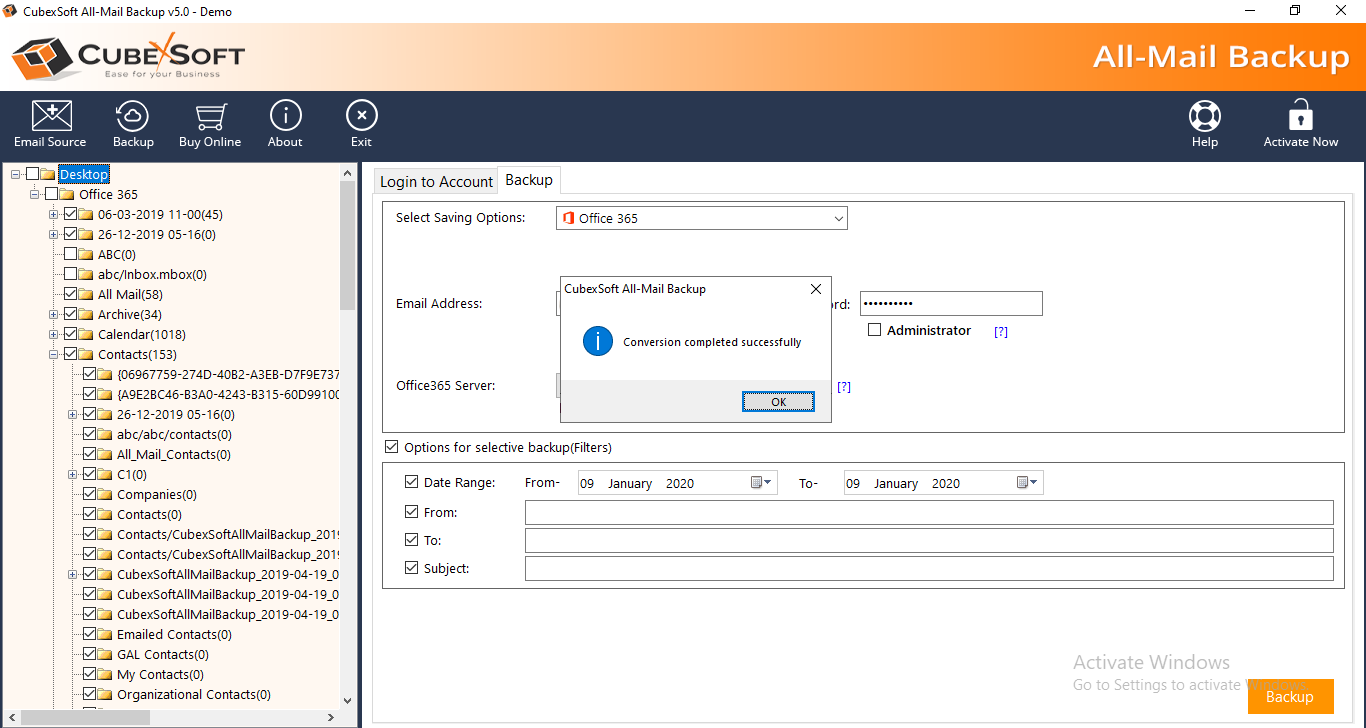Open Buy Online shopping cart
This screenshot has width=1366, height=728.
(x=210, y=124)
